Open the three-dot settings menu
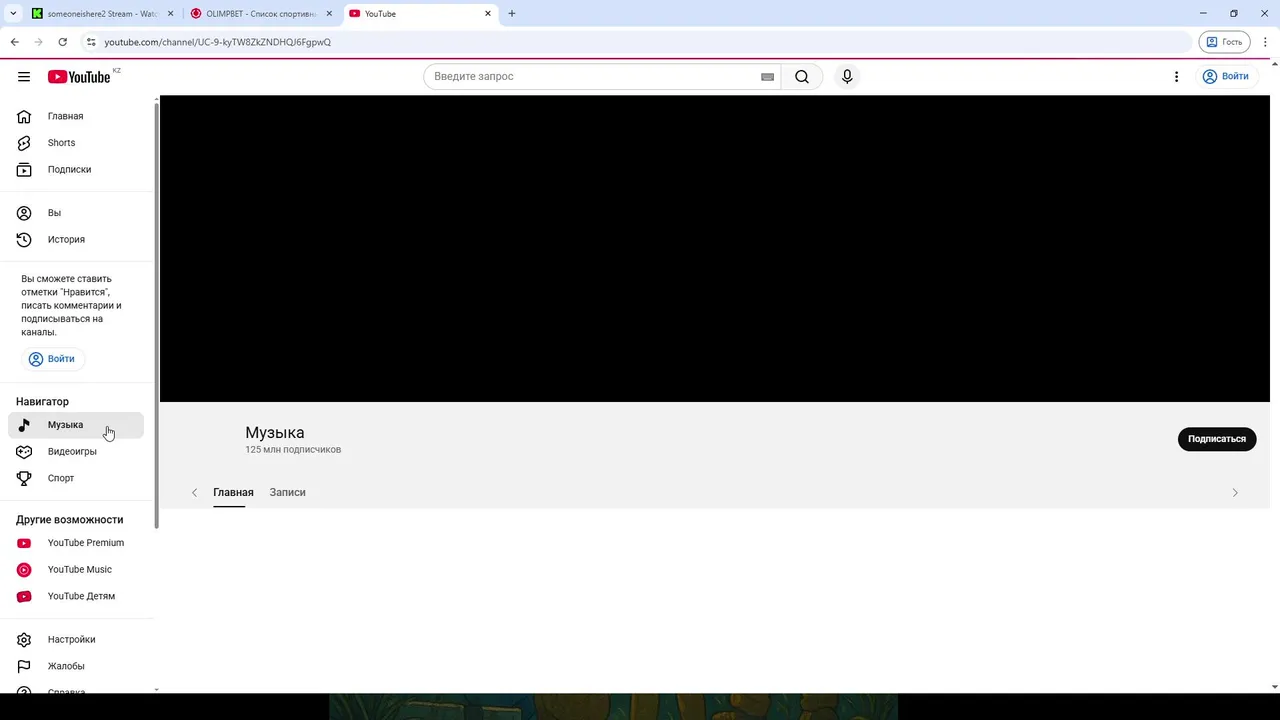Viewport: 1280px width, 720px height. pos(1177,77)
